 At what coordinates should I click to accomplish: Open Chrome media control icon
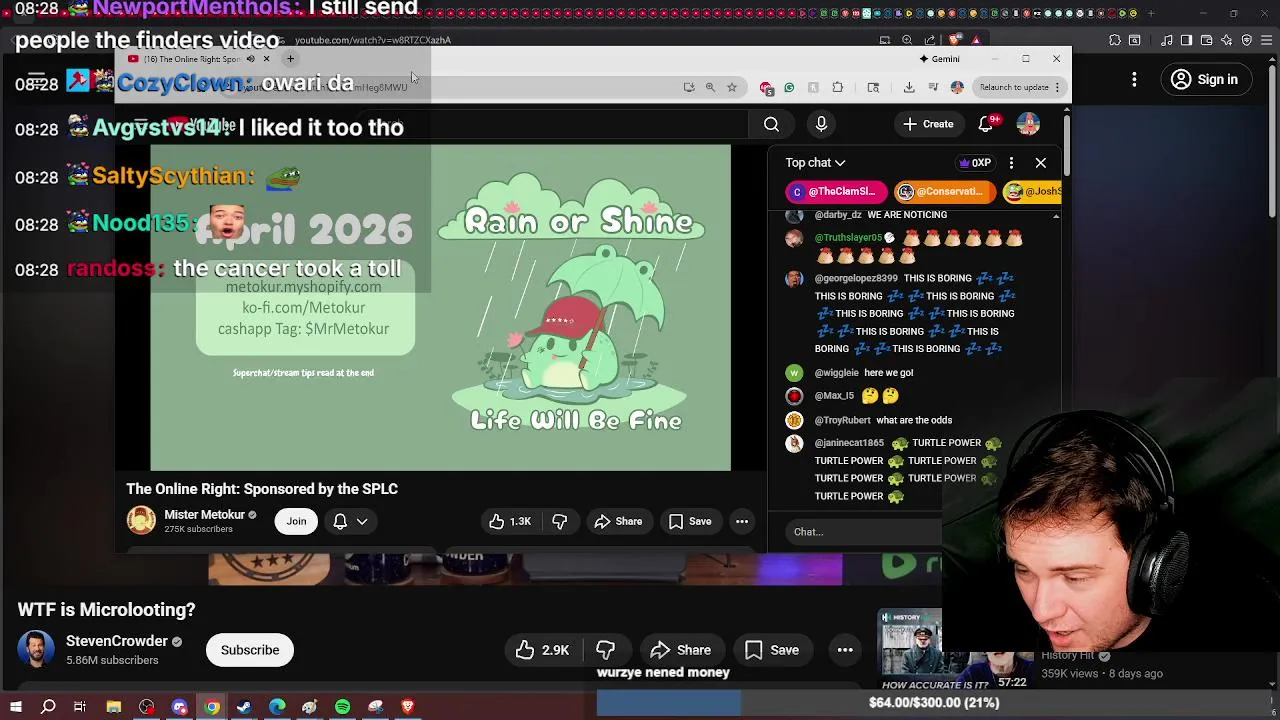tap(933, 87)
